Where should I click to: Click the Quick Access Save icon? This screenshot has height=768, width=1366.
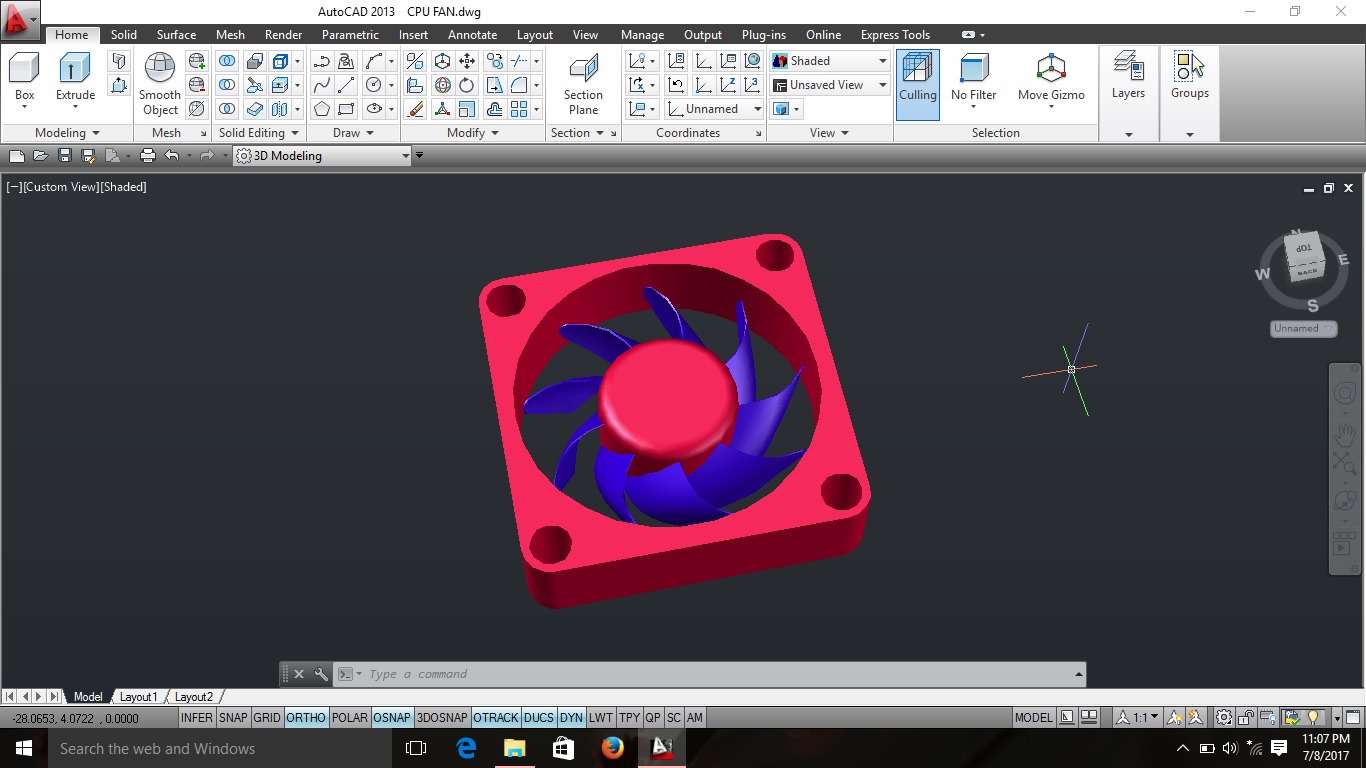[x=65, y=155]
